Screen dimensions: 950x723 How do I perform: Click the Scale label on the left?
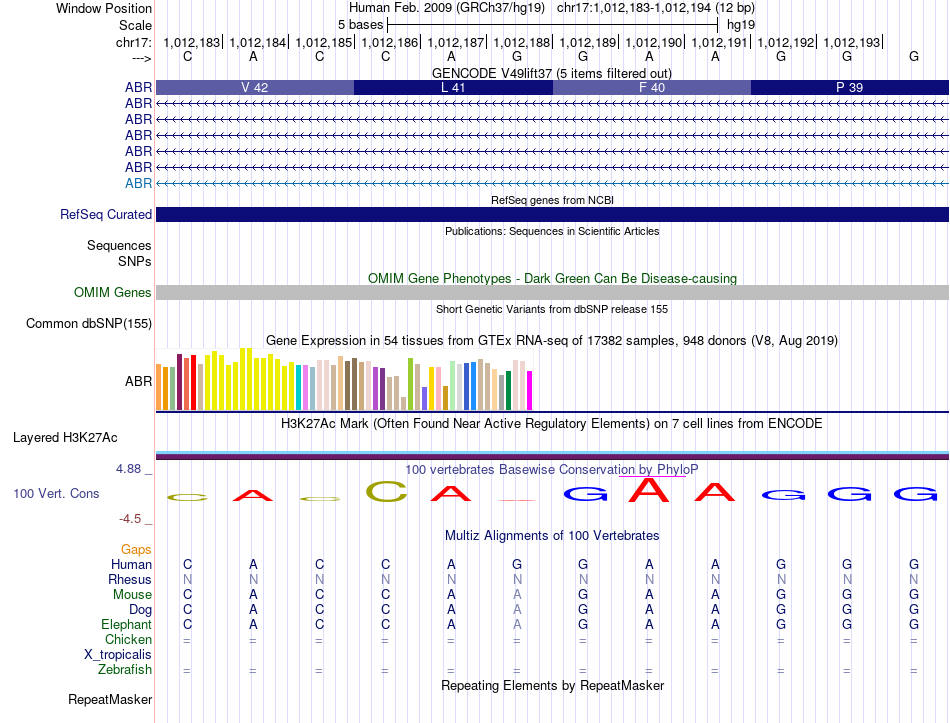point(135,25)
